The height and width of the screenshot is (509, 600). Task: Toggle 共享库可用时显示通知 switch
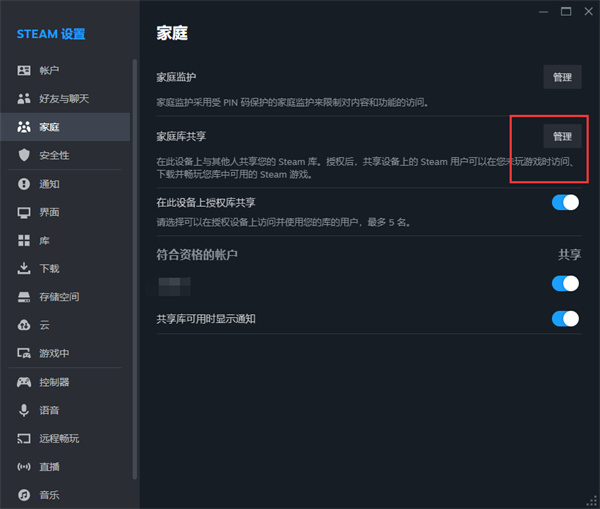[565, 319]
